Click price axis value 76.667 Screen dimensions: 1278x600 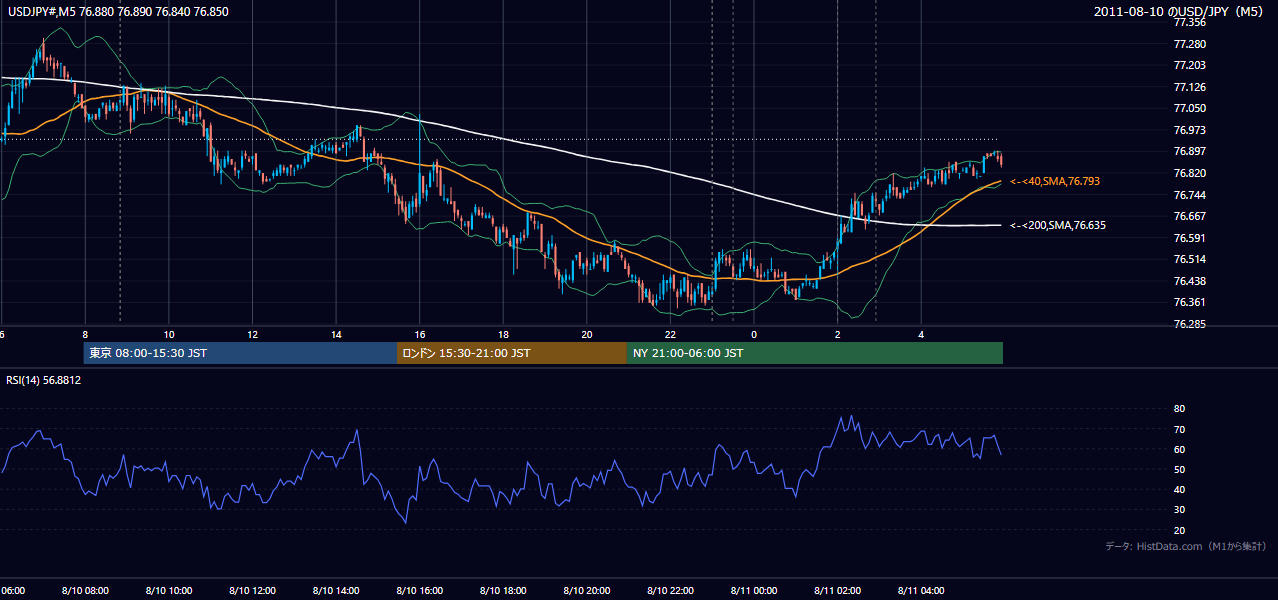[x=1190, y=216]
